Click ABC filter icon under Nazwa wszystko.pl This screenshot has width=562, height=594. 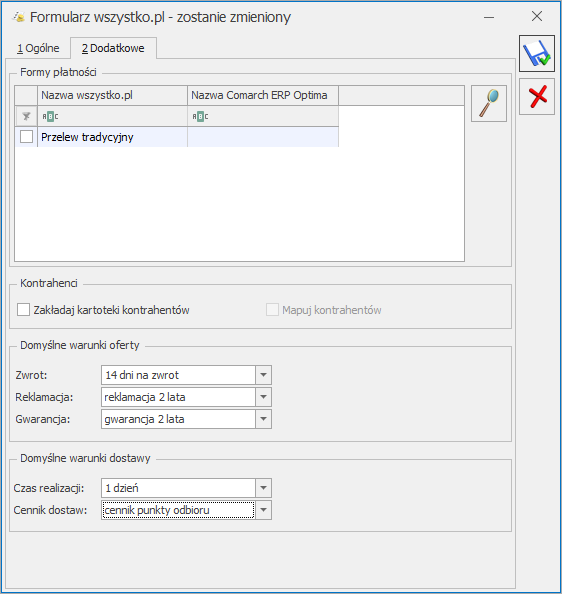point(50,116)
